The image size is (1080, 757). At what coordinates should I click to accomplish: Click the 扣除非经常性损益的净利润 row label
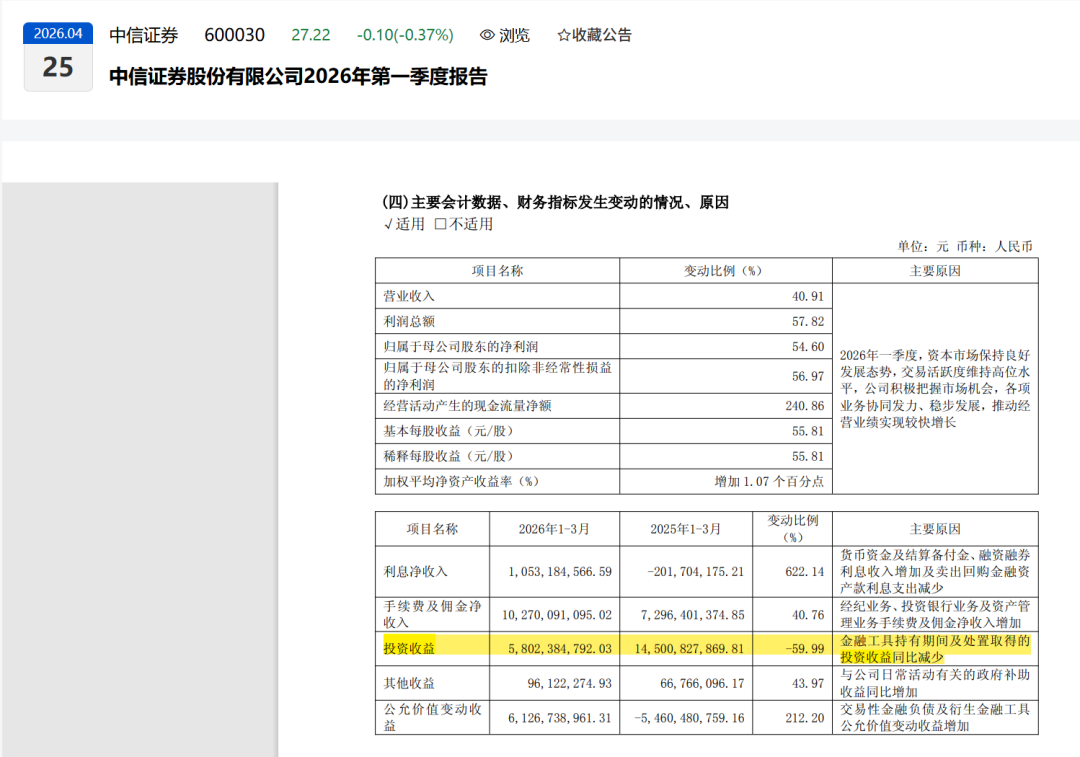497,376
